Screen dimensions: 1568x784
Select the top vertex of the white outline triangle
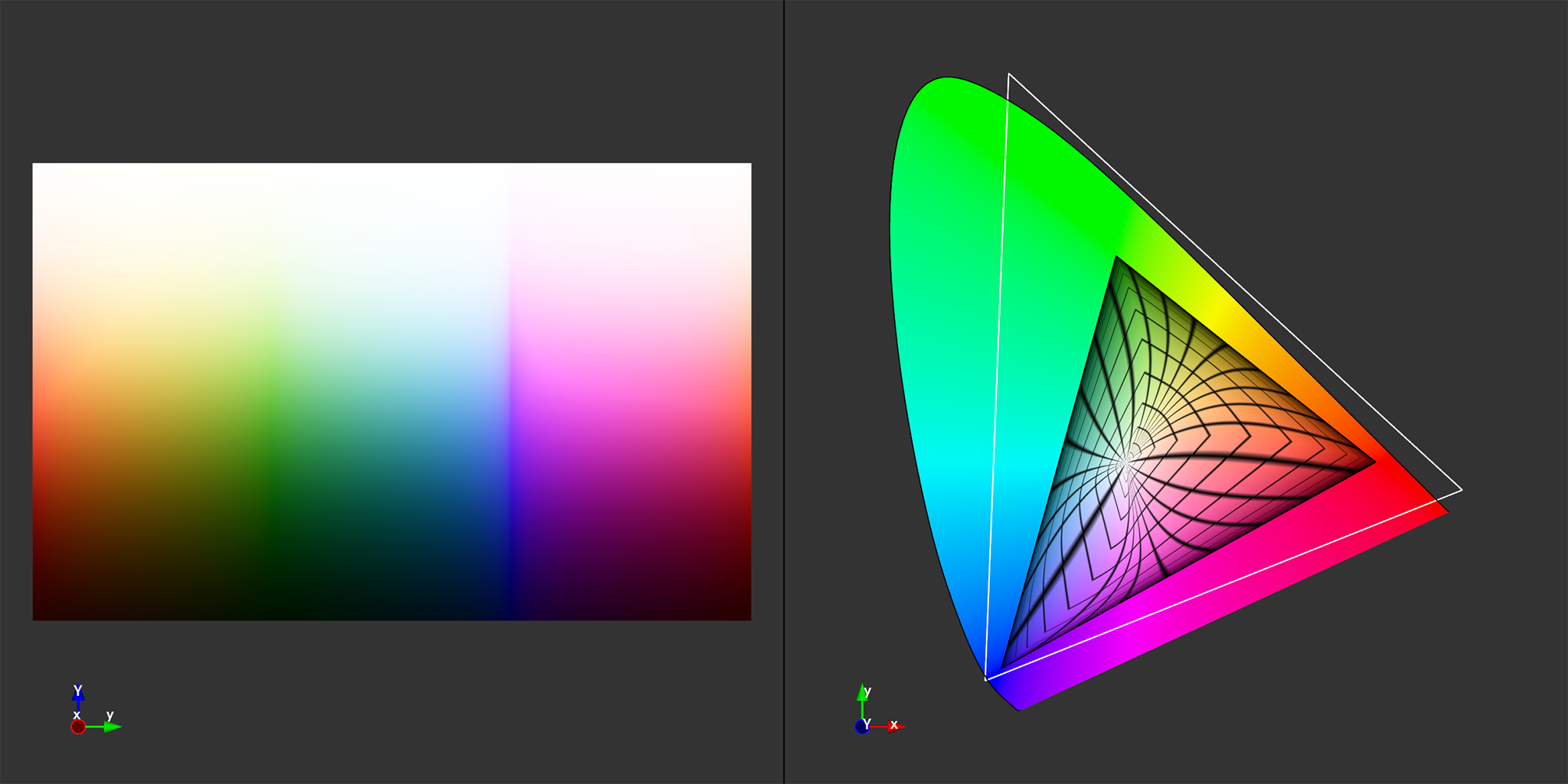pyautogui.click(x=1009, y=74)
